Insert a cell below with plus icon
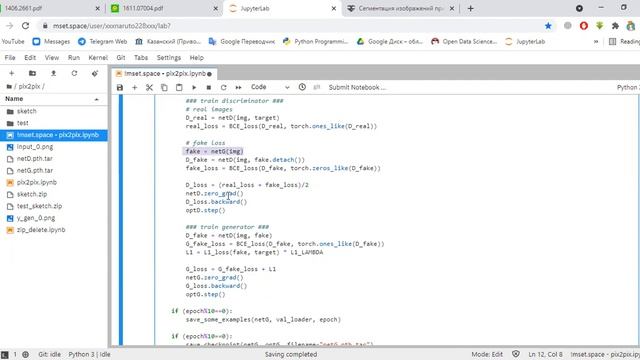The image size is (640, 360). pos(134,87)
